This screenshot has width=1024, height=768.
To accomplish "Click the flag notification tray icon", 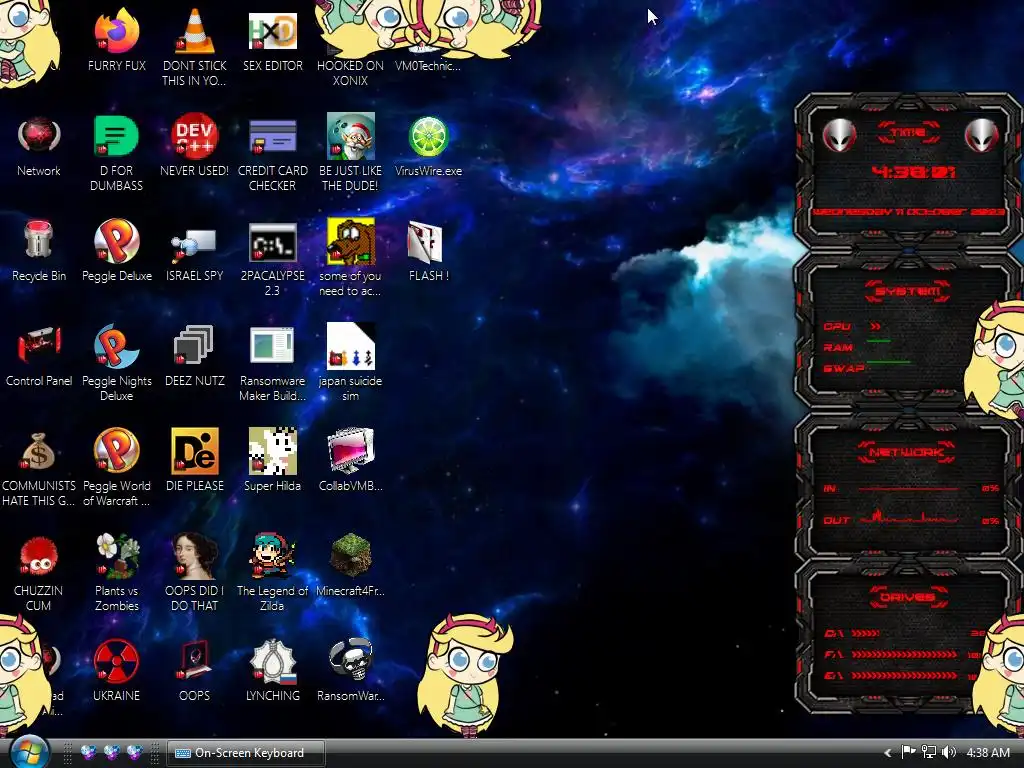I will [908, 752].
